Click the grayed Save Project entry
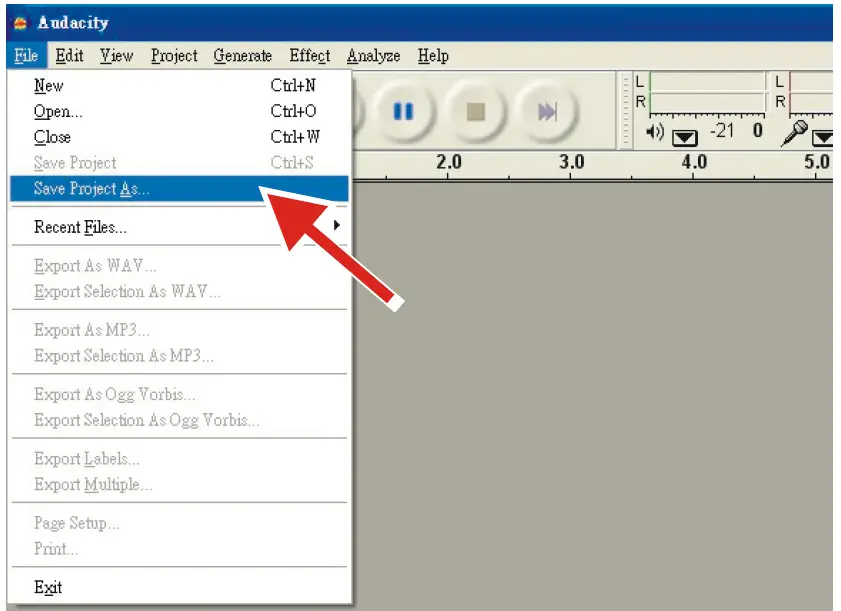 (x=179, y=163)
